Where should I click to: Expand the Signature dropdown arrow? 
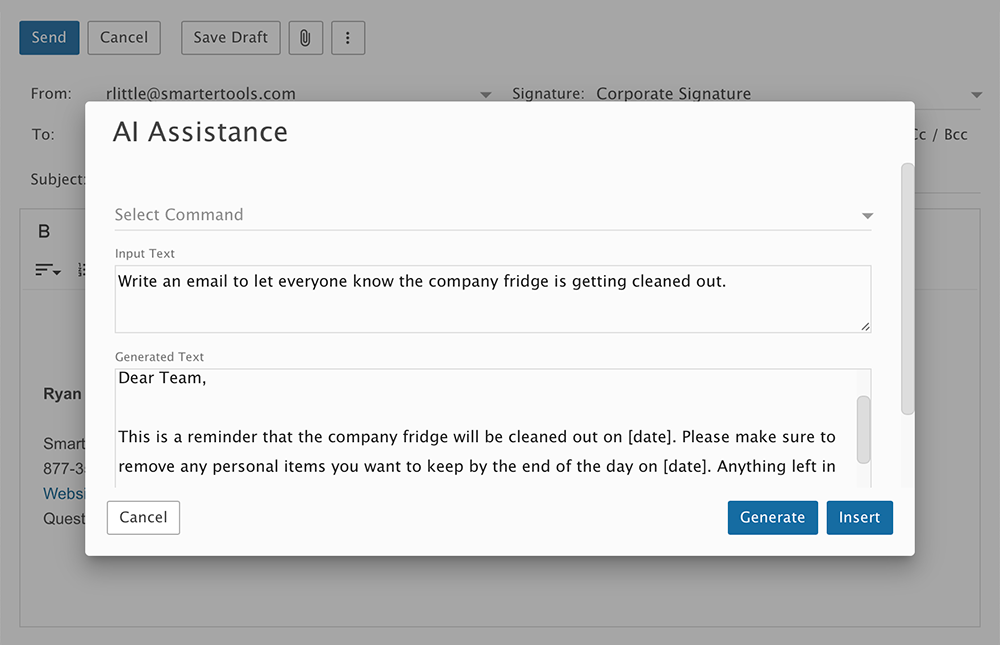click(x=976, y=95)
